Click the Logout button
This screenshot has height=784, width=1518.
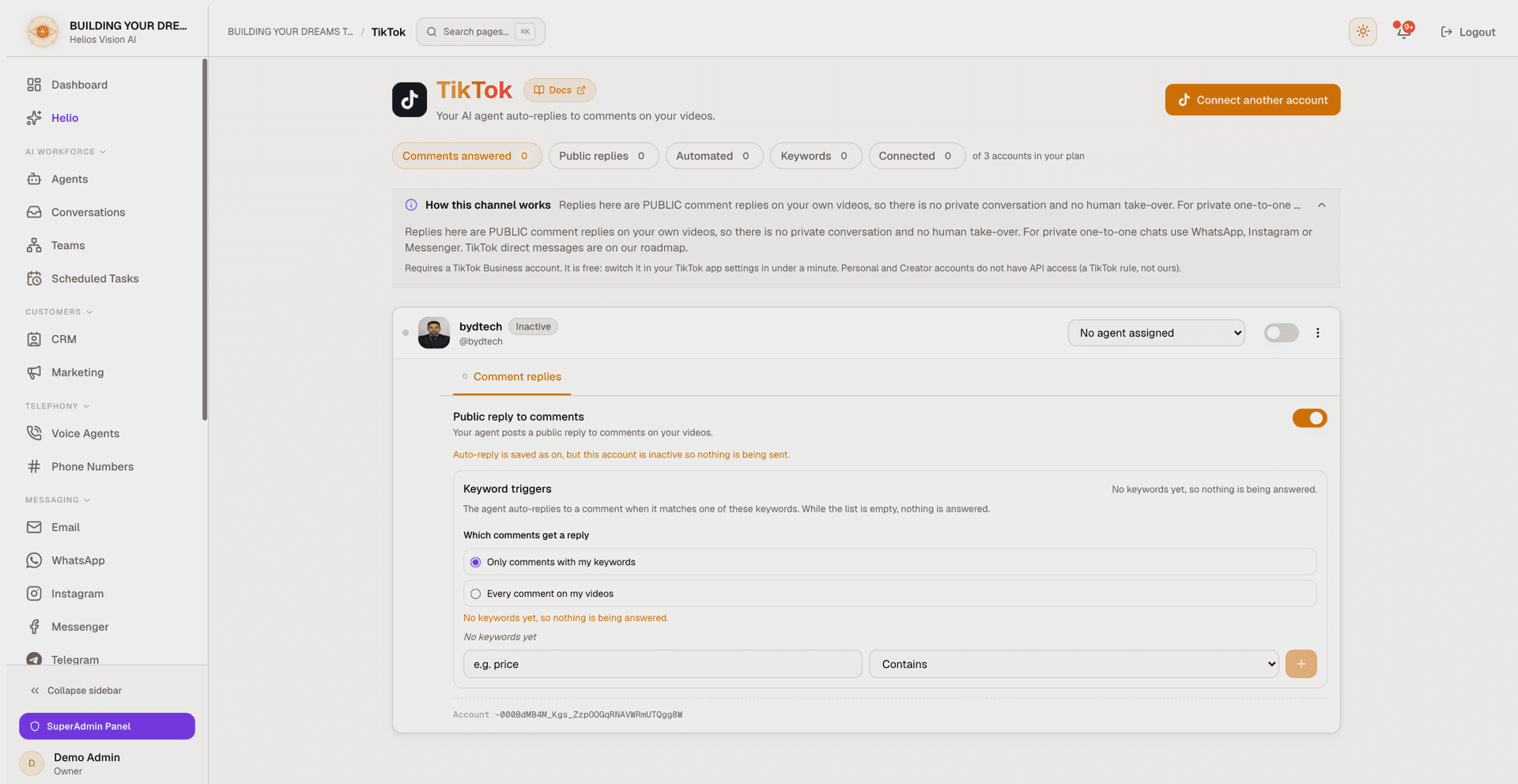(x=1468, y=32)
